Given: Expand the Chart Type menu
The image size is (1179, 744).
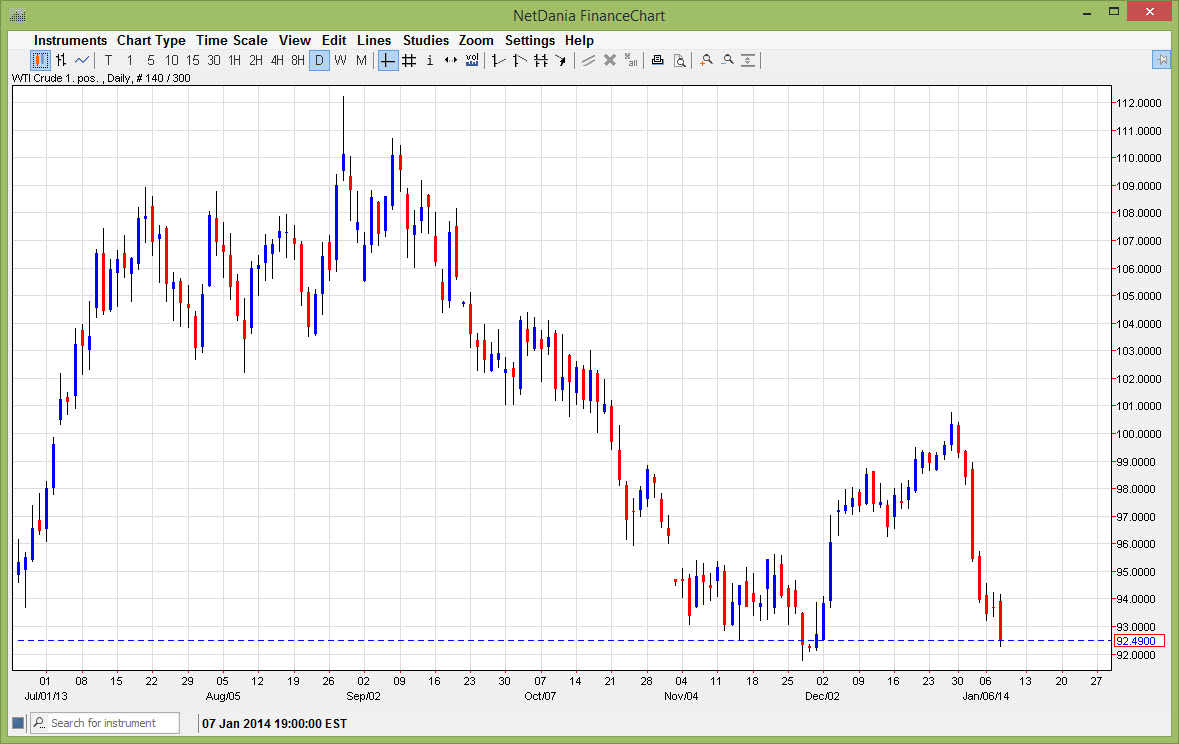Looking at the screenshot, I should pos(151,40).
